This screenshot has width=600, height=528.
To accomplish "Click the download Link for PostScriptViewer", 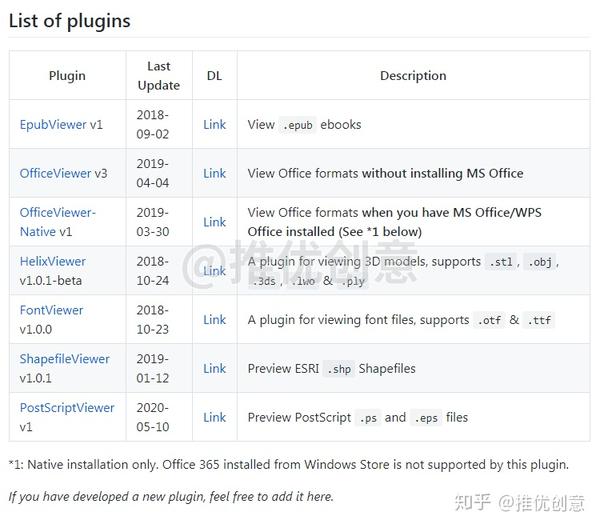I will click(214, 418).
